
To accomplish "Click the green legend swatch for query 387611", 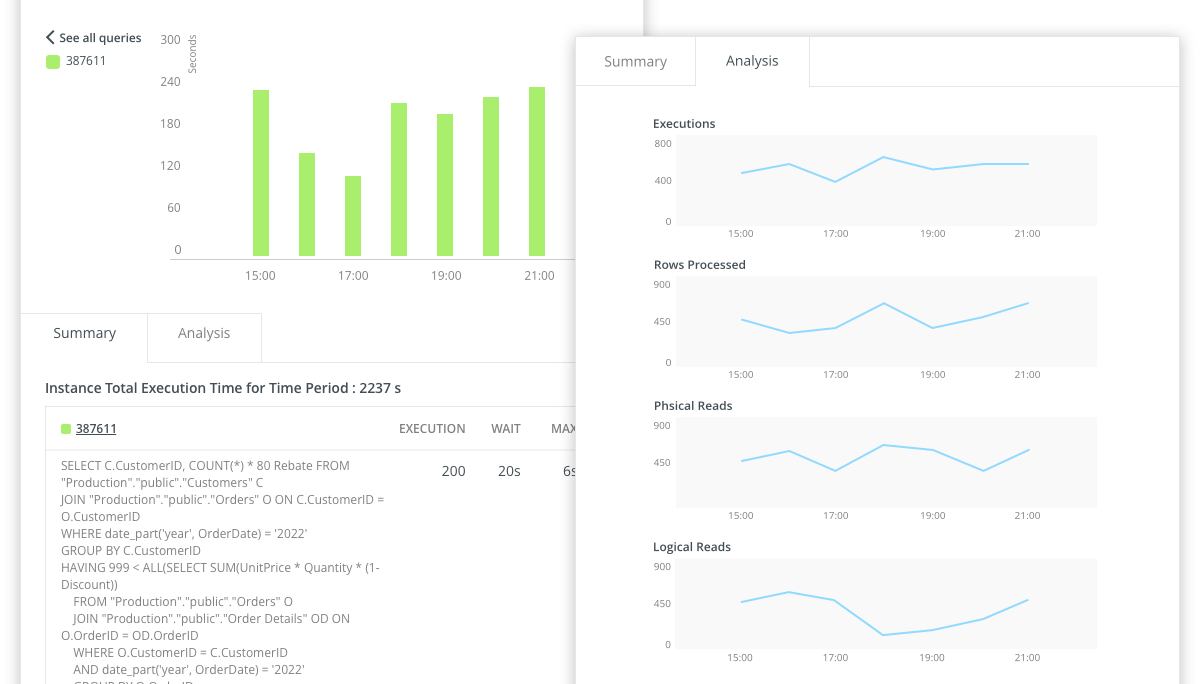I will click(x=51, y=61).
